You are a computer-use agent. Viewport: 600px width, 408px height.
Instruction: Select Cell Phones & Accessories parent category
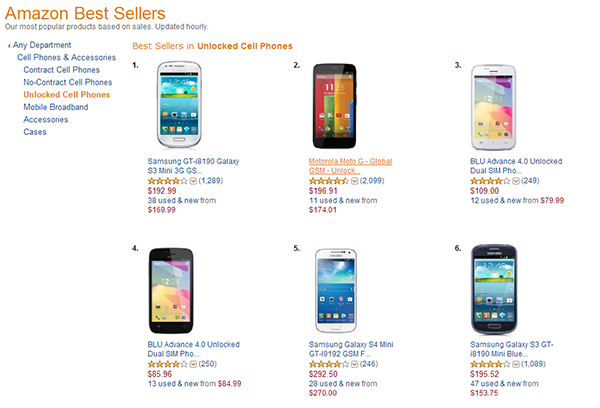[64, 58]
